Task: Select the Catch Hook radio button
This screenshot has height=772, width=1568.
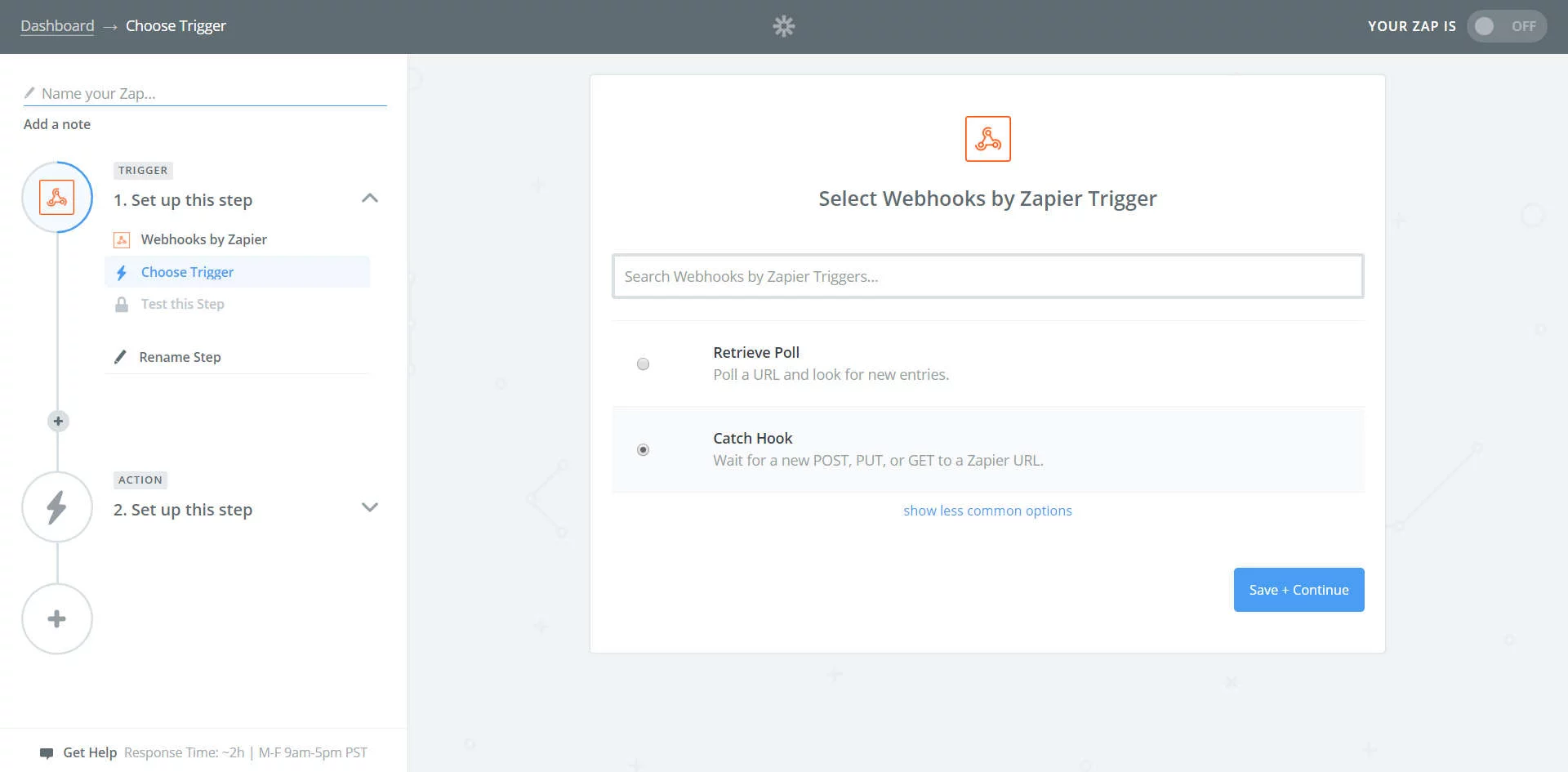Action: 644,450
